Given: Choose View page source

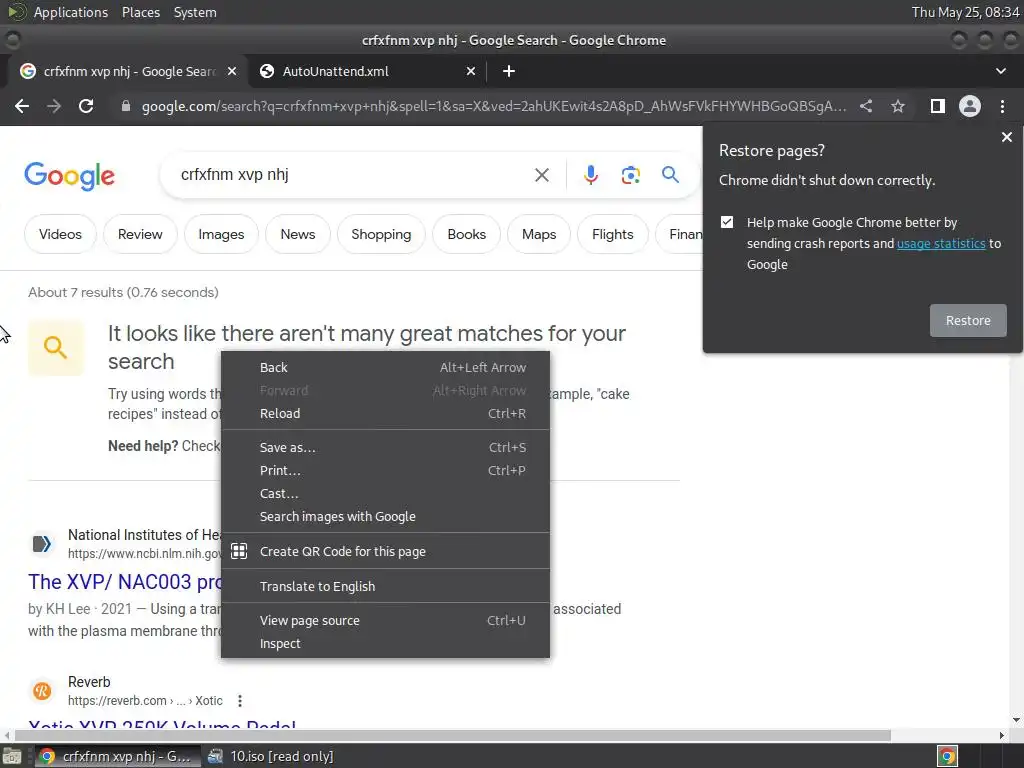Looking at the screenshot, I should 385,620.
